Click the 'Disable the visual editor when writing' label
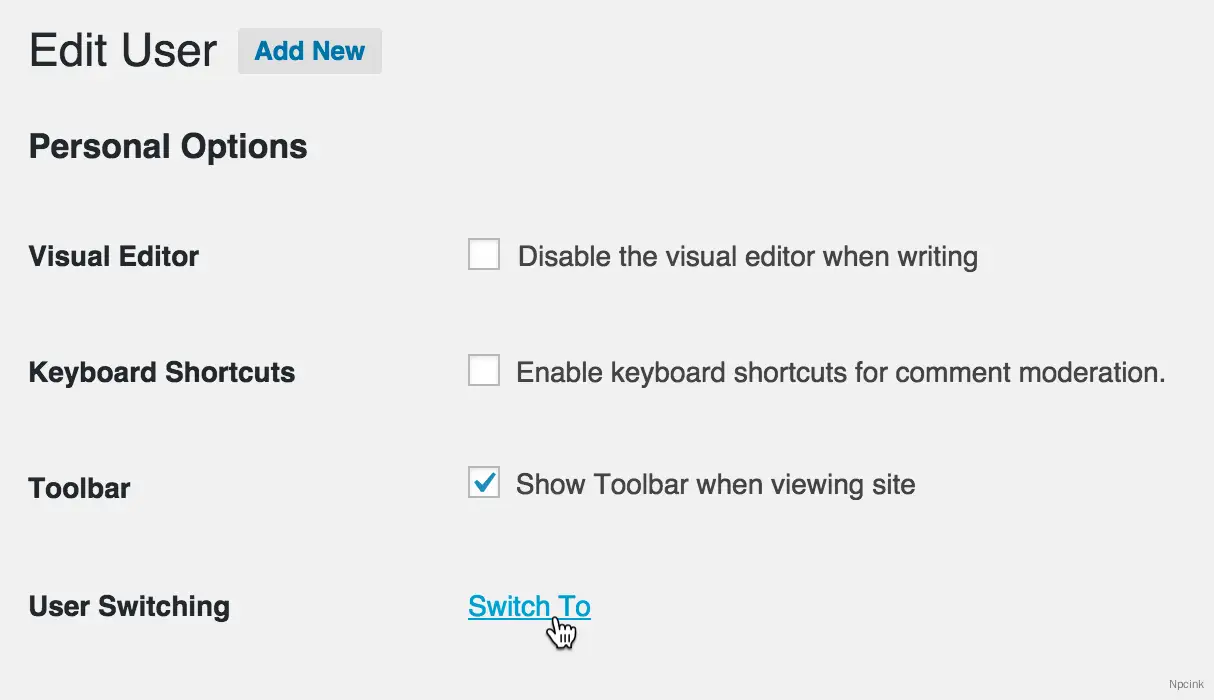This screenshot has width=1214, height=700. pos(747,256)
